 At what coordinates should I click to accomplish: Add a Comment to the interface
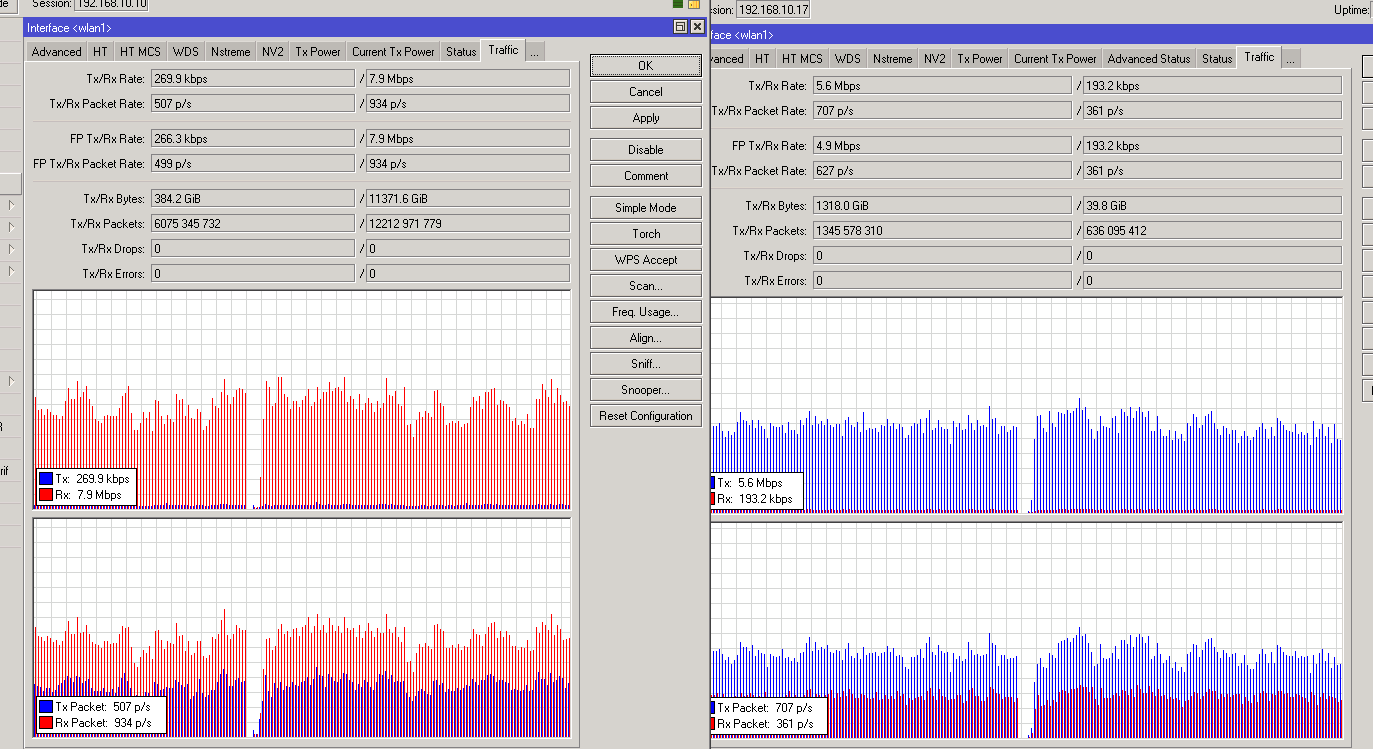(x=646, y=176)
